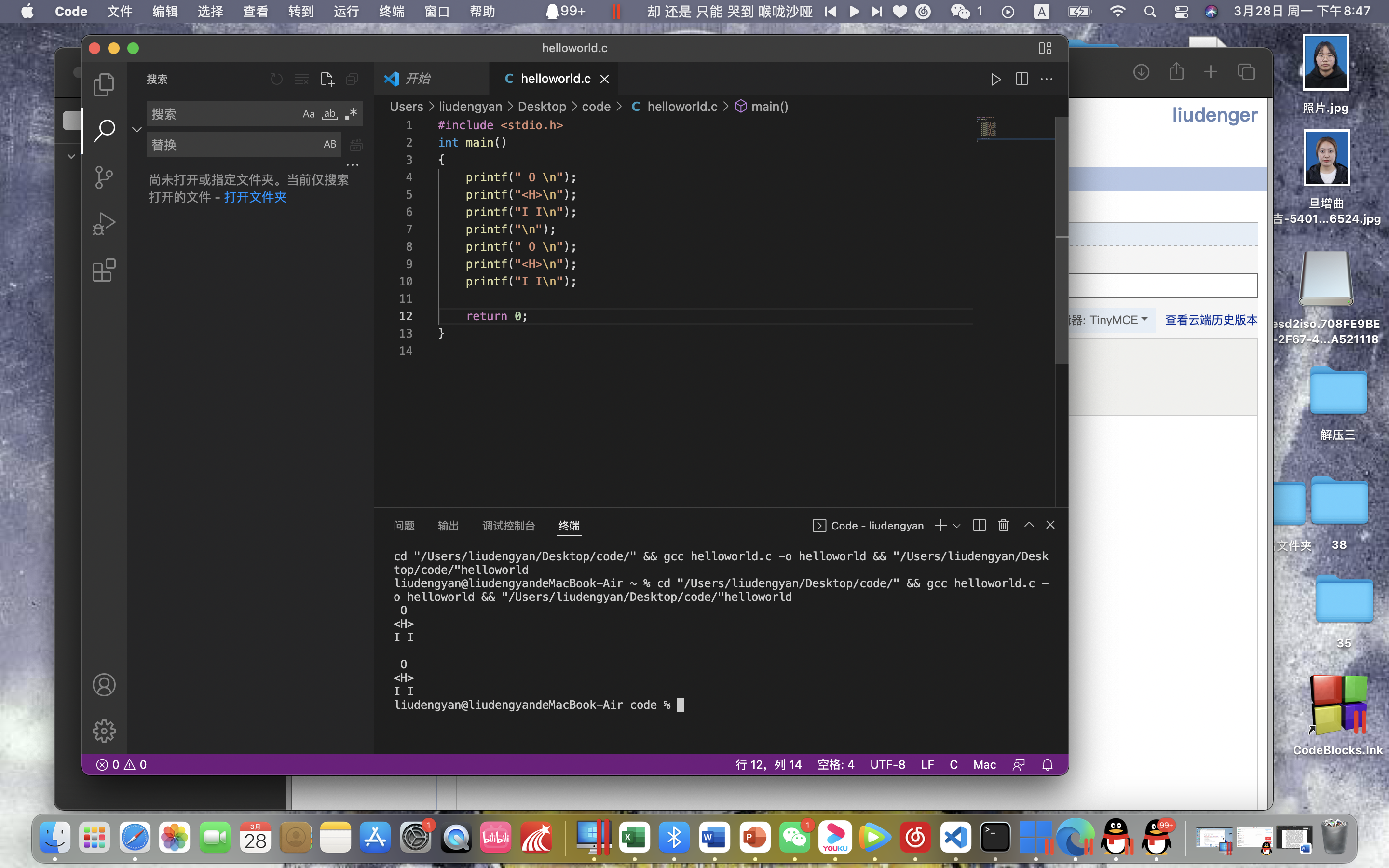
Task: Switch to the 问题 panel tab
Action: tap(404, 526)
